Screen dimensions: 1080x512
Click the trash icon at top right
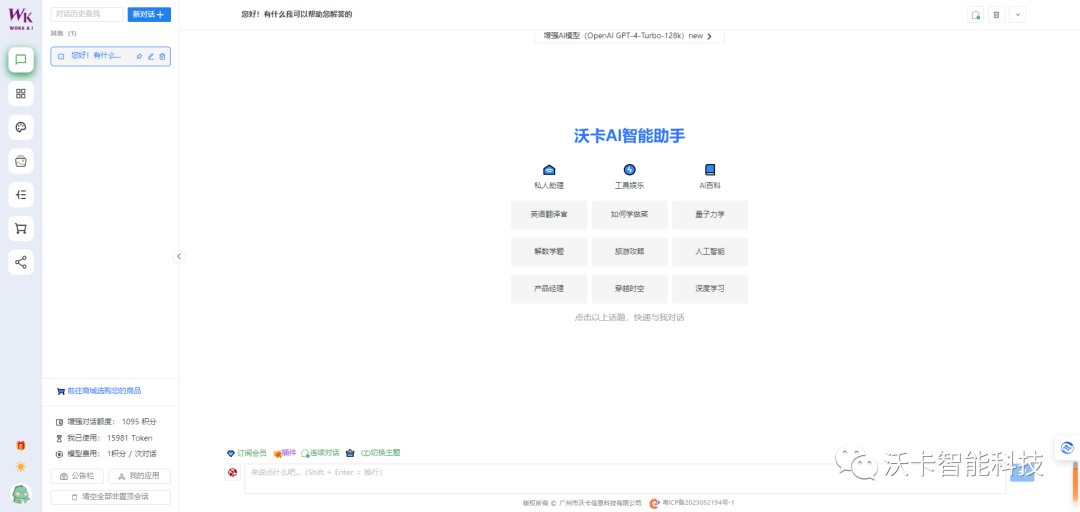click(x=996, y=14)
